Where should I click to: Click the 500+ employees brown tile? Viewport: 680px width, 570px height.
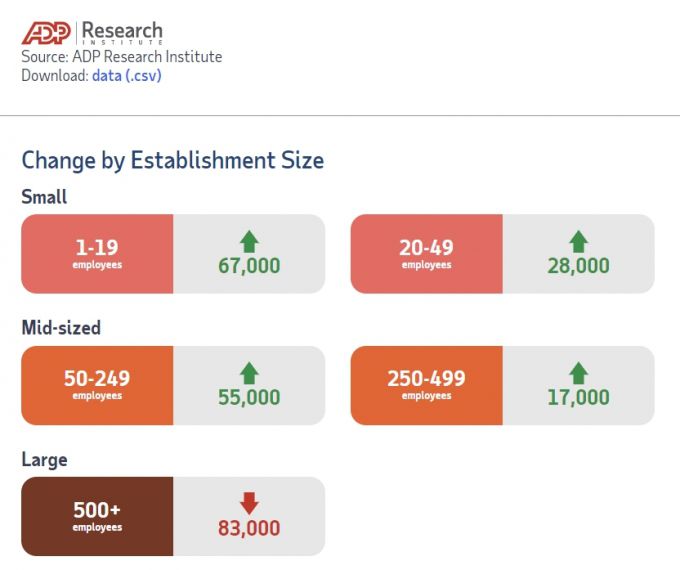(97, 516)
